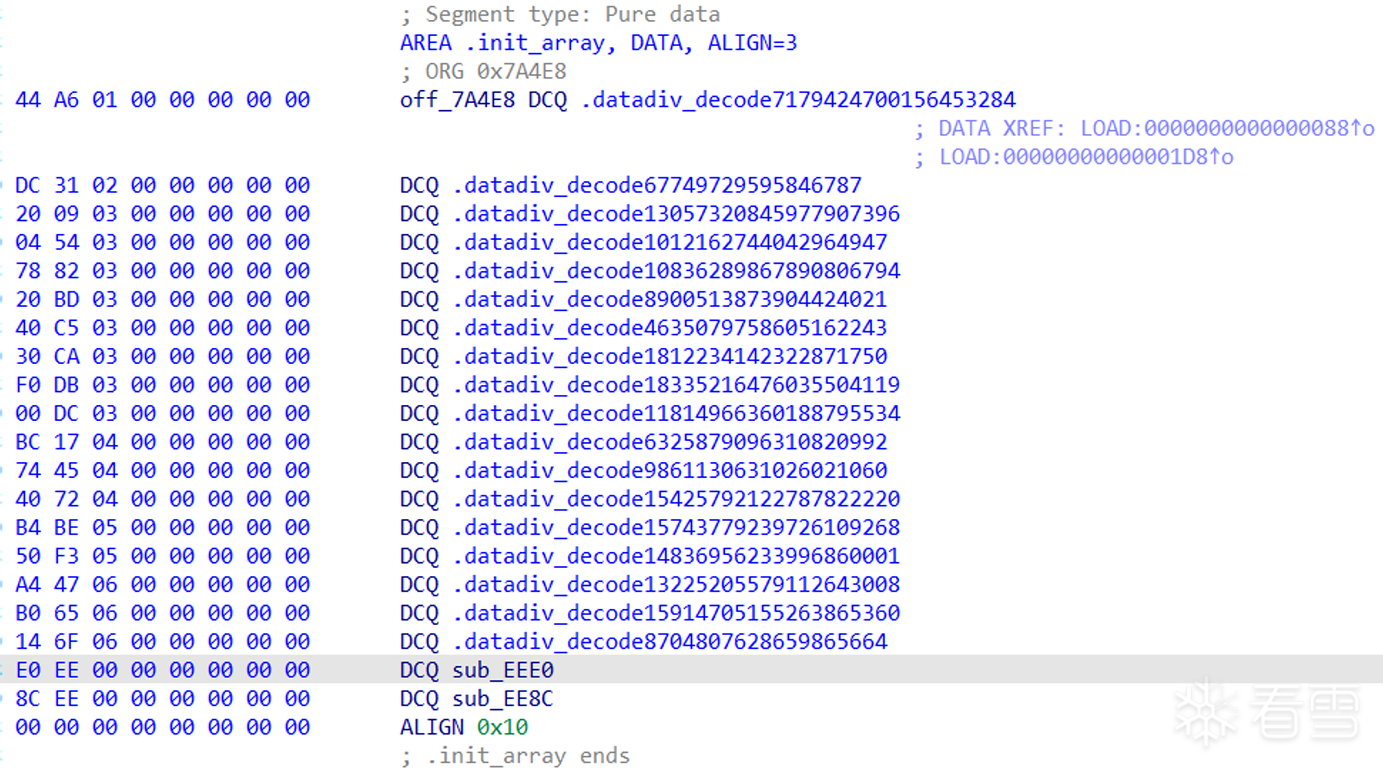Select symbol .datadiv_decode9861130631026021060
1383x773 pixels.
click(670, 471)
